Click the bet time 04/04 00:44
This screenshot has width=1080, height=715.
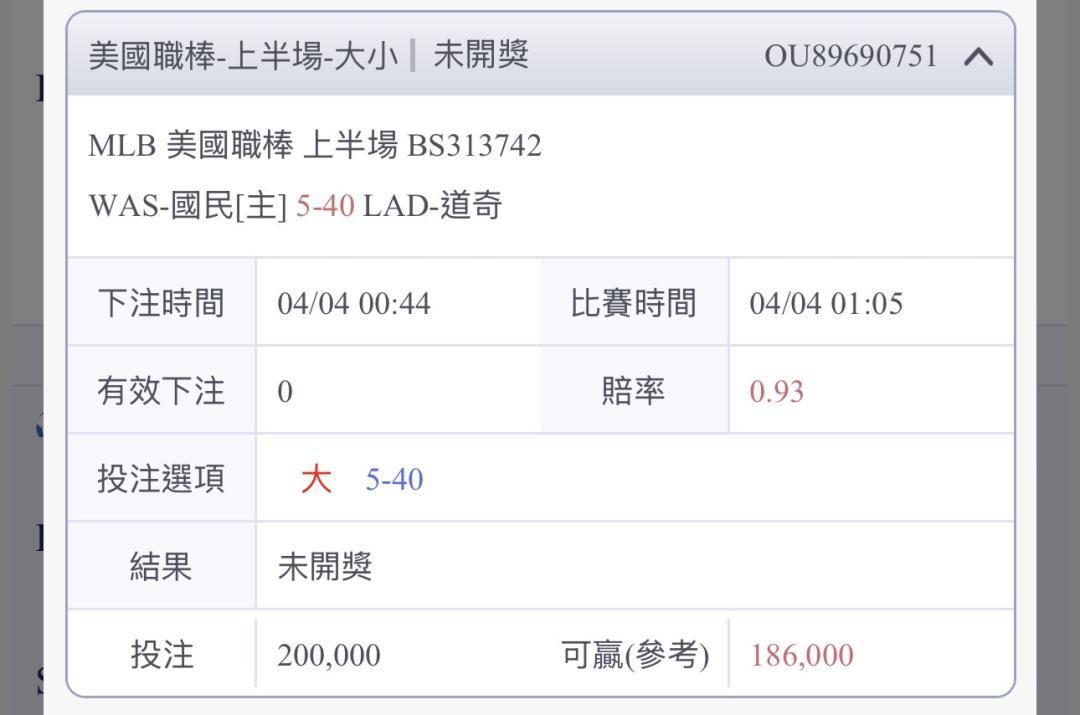[354, 304]
